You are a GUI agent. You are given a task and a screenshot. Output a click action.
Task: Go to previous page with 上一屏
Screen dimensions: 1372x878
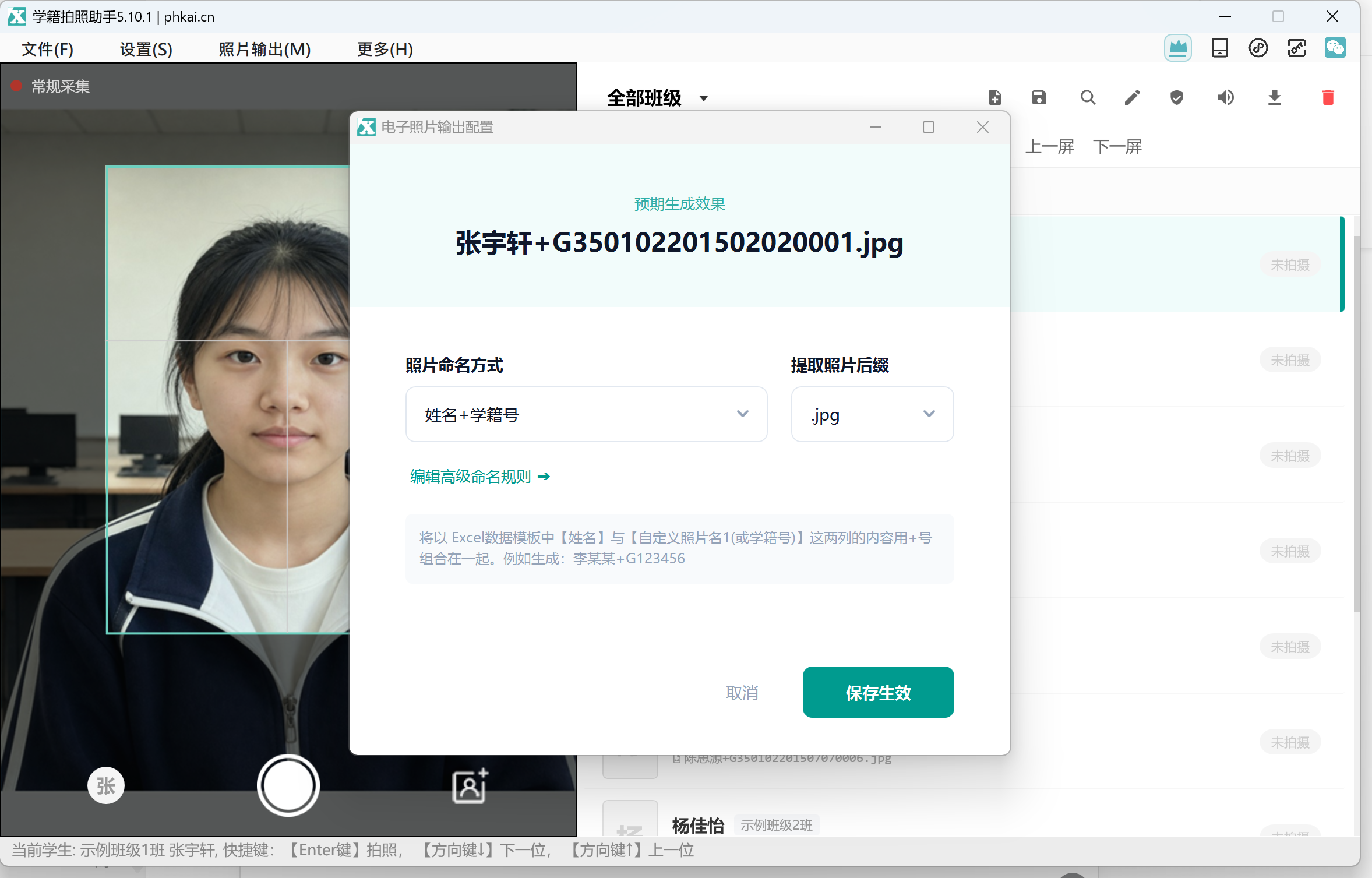pos(1050,146)
